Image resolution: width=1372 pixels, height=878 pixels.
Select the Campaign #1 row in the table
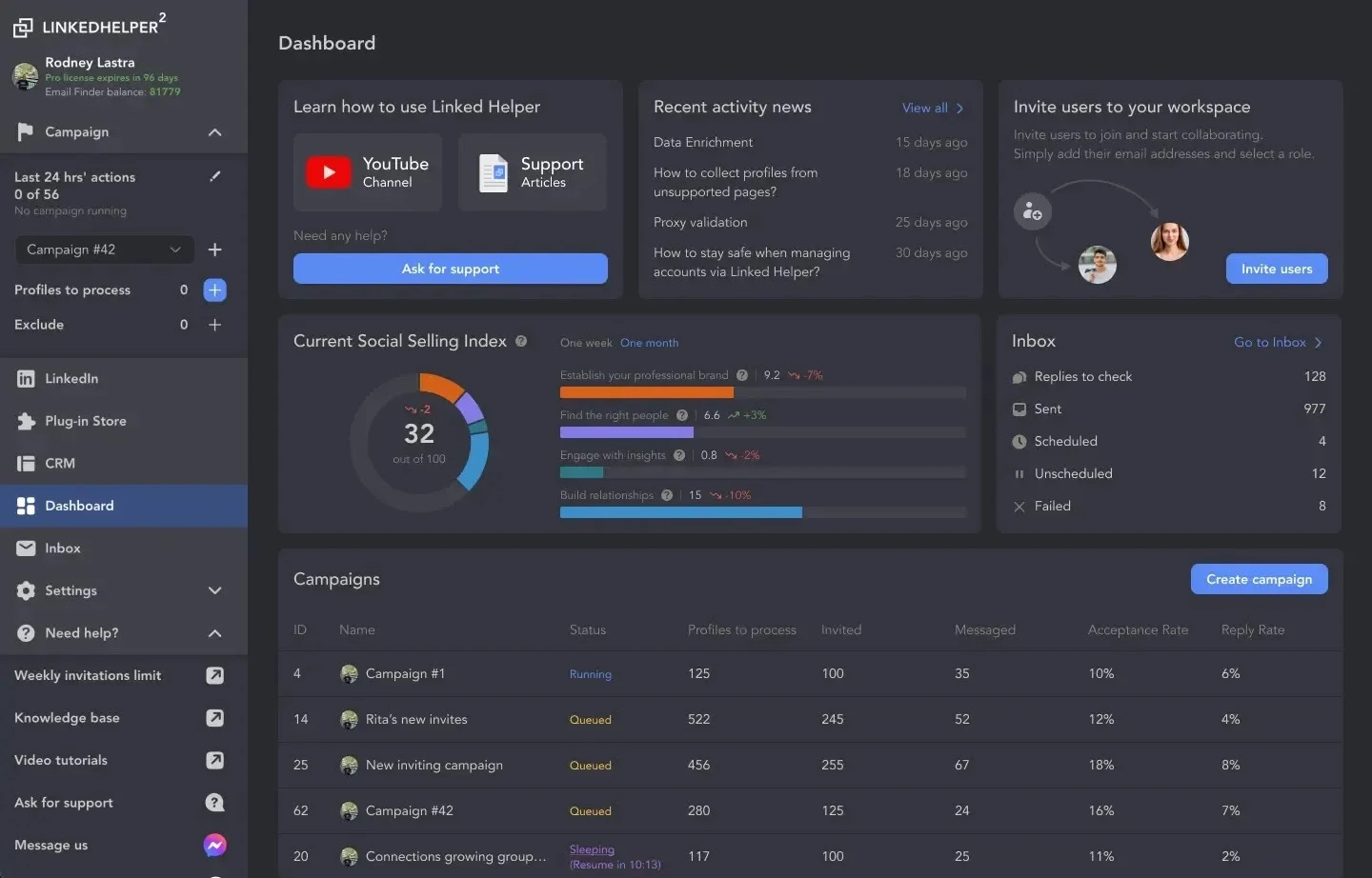(x=811, y=673)
